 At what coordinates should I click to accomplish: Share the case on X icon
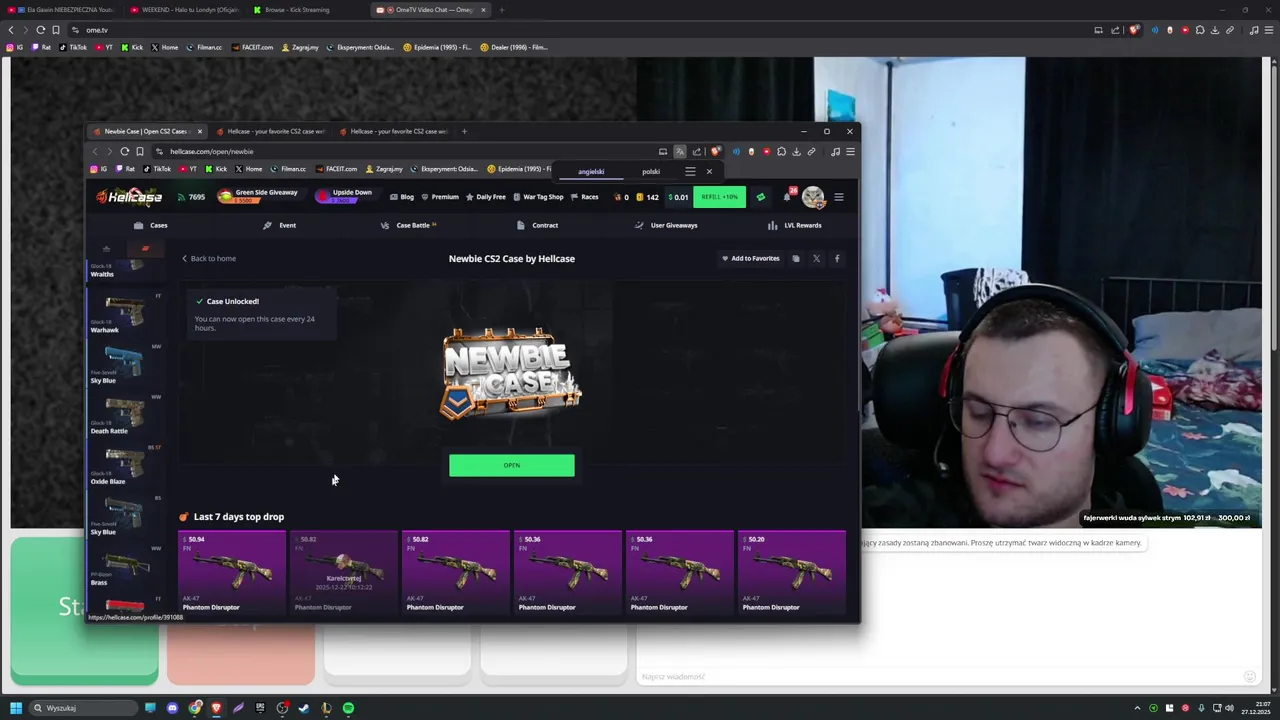pos(816,259)
